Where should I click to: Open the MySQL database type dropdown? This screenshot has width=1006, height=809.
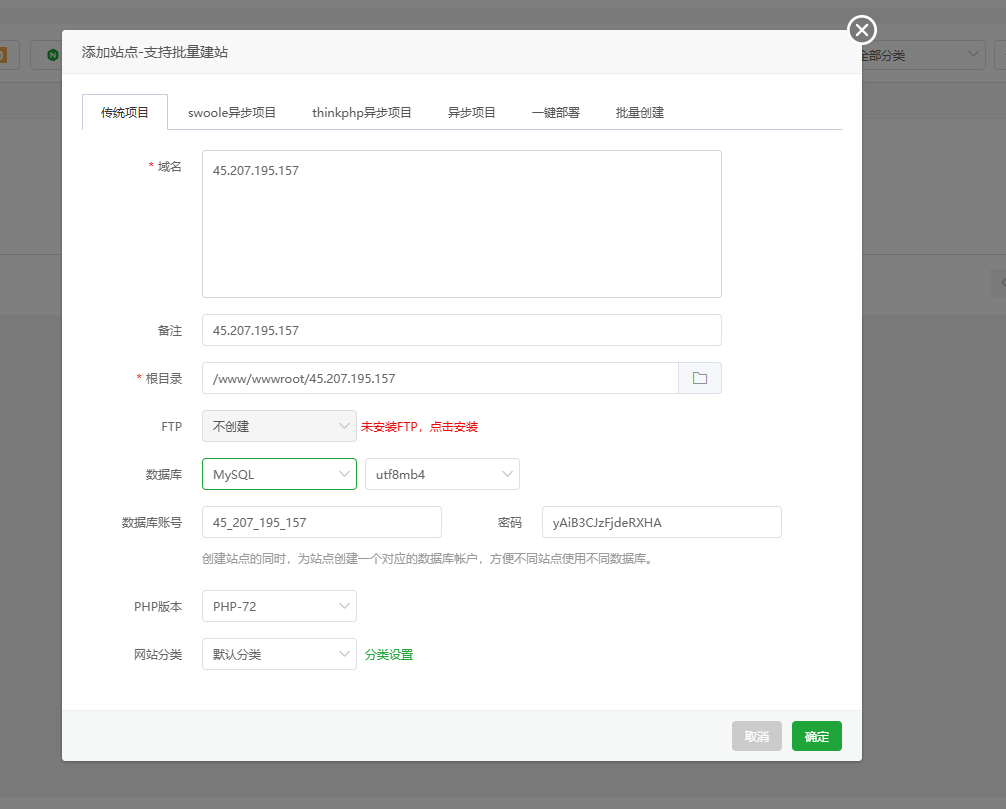279,474
